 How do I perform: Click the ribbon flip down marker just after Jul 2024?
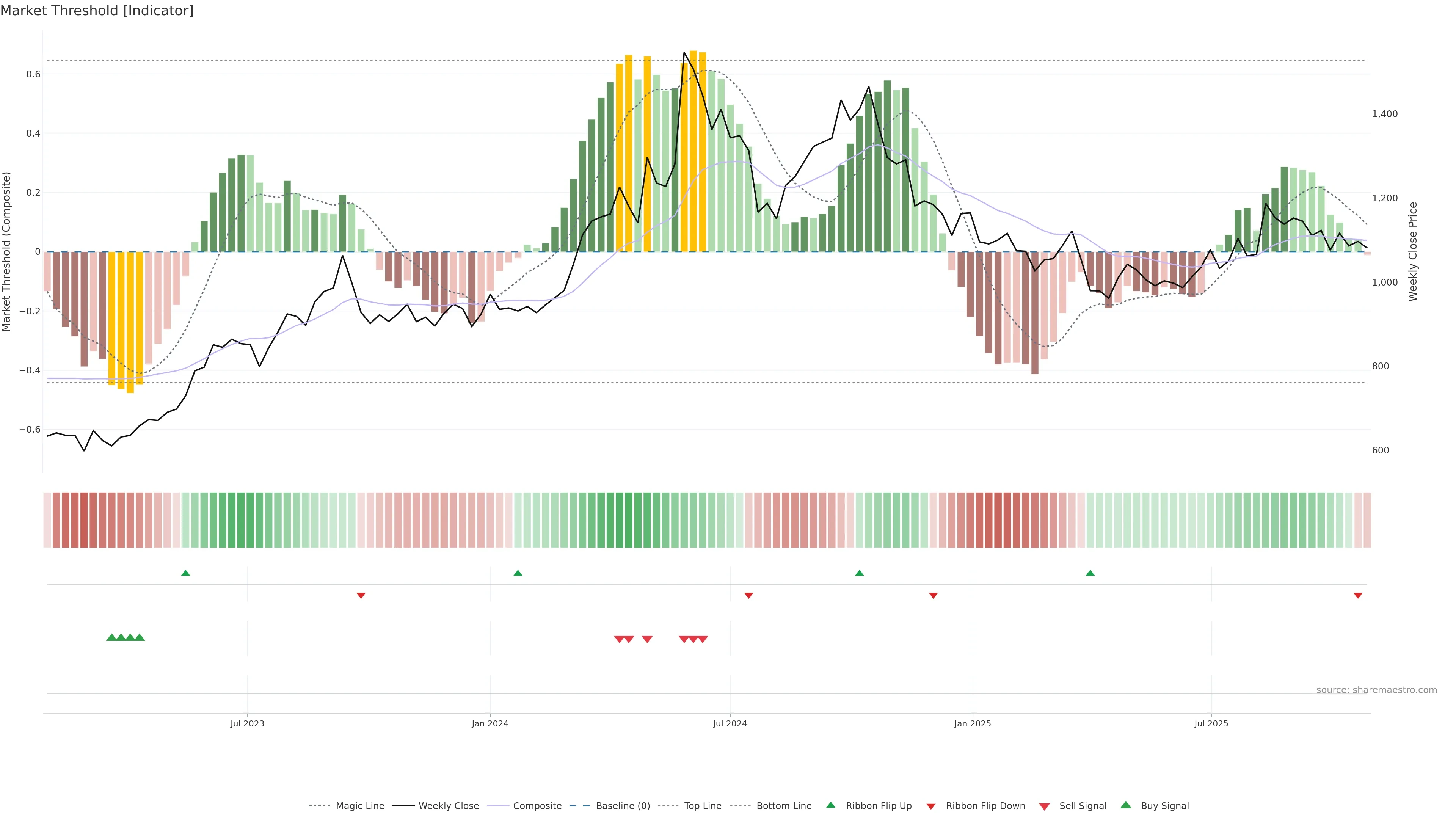(x=748, y=596)
